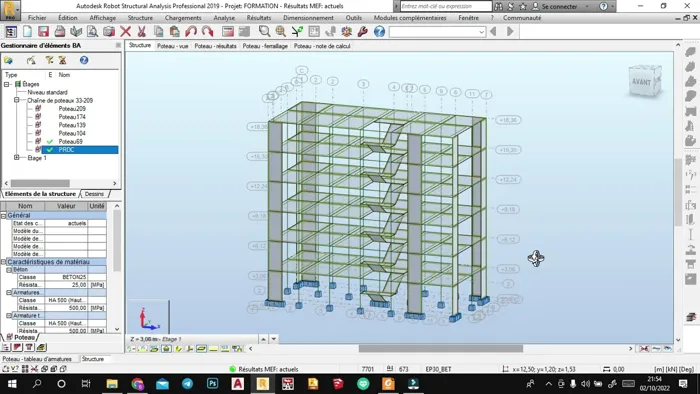Collapse the Chaîne de poteaux 33-209 node
This screenshot has height=394, width=700.
pyautogui.click(x=17, y=100)
